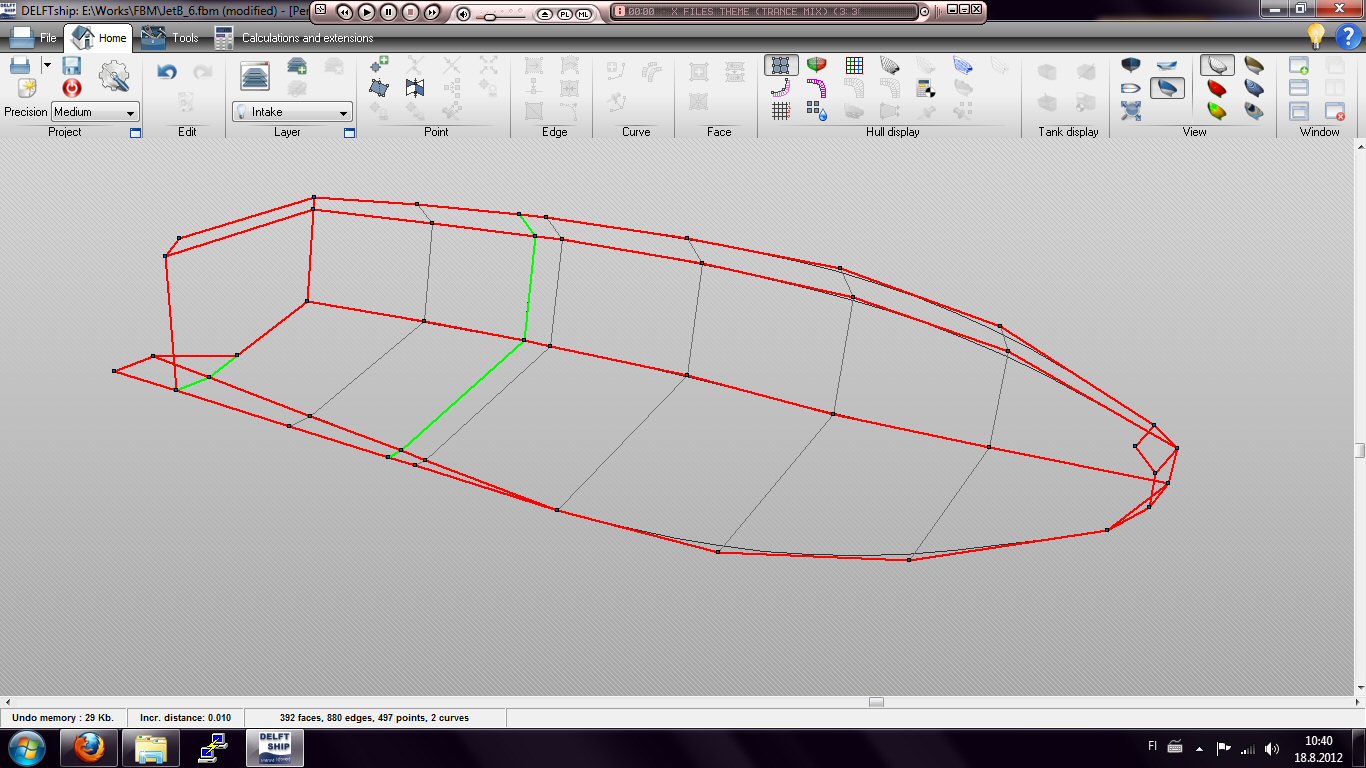Image resolution: width=1366 pixels, height=768 pixels.
Task: Expand the active layer dropdown showing Intake
Action: (292, 112)
